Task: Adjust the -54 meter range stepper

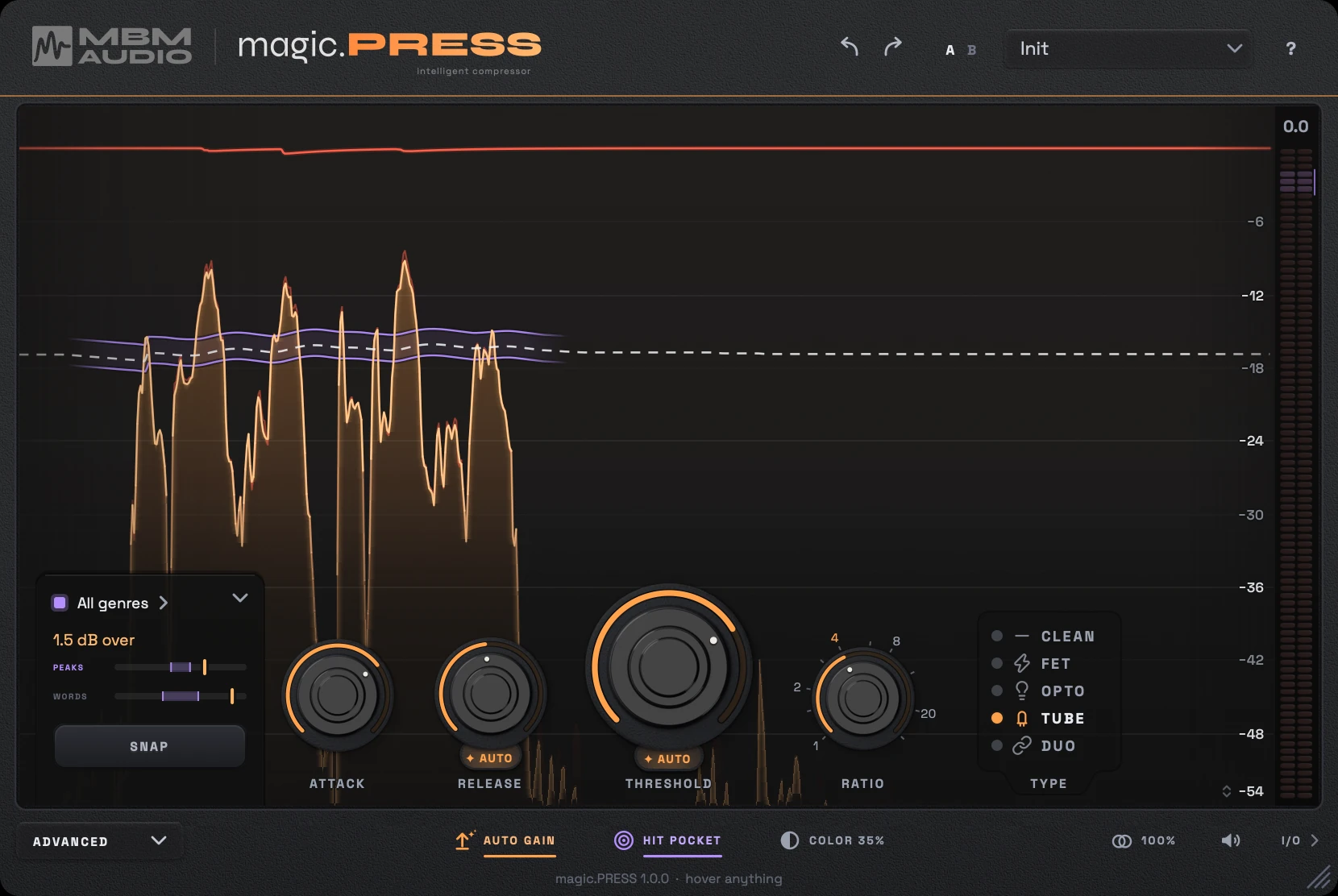Action: 1227,791
